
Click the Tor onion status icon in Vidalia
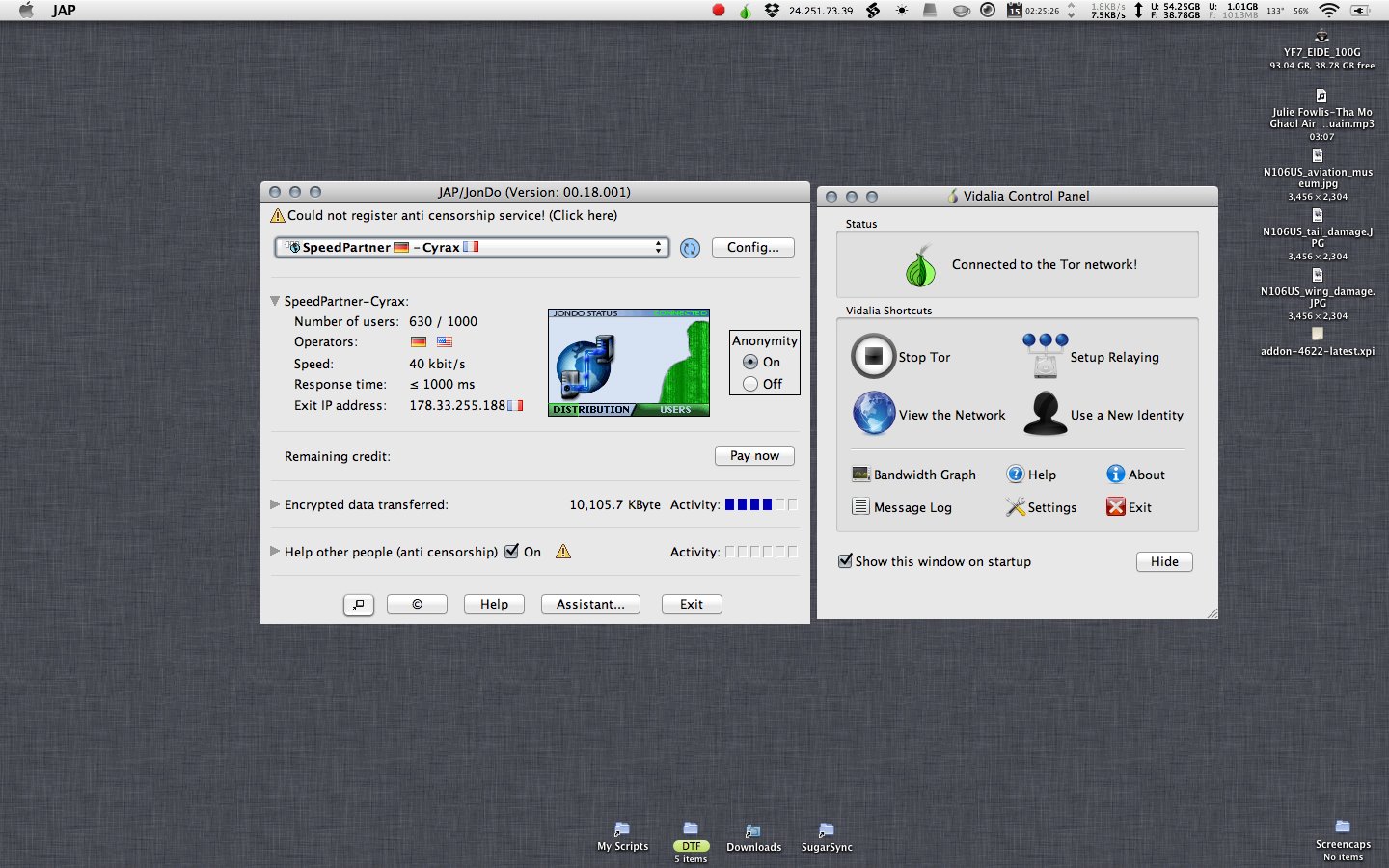pyautogui.click(x=920, y=265)
